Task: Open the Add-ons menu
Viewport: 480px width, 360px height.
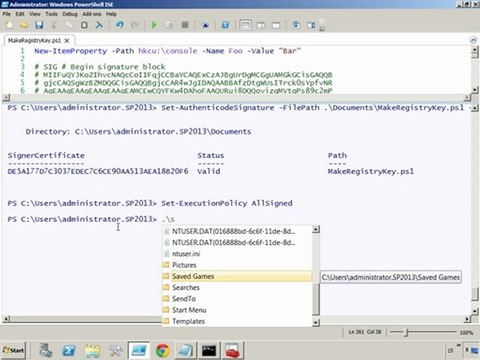Action: 92,14
